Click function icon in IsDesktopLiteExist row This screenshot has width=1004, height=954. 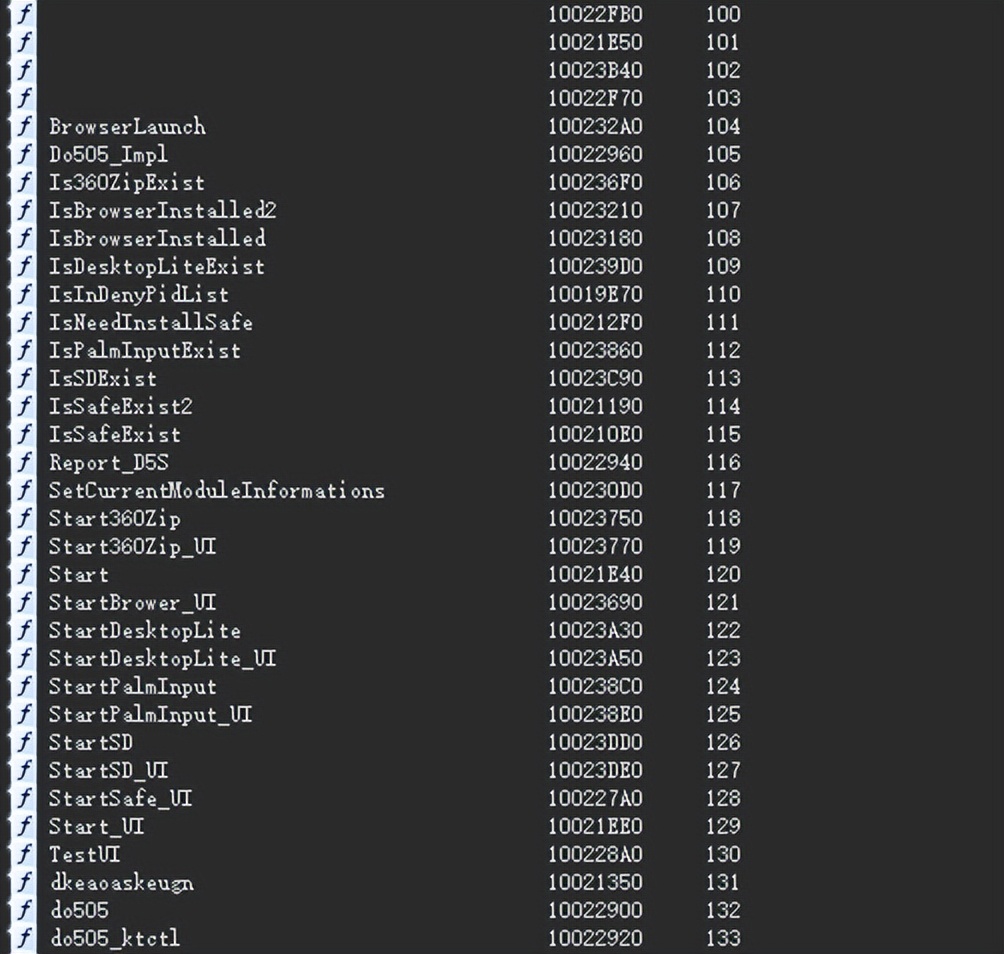(x=24, y=266)
